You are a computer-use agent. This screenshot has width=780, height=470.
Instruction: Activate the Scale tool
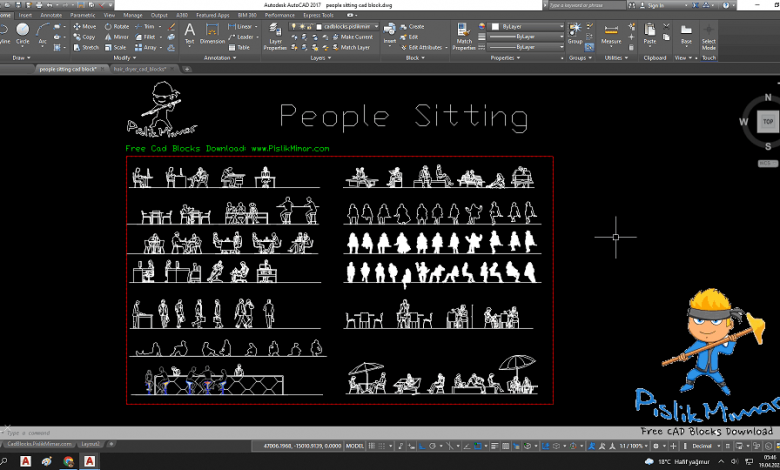115,47
